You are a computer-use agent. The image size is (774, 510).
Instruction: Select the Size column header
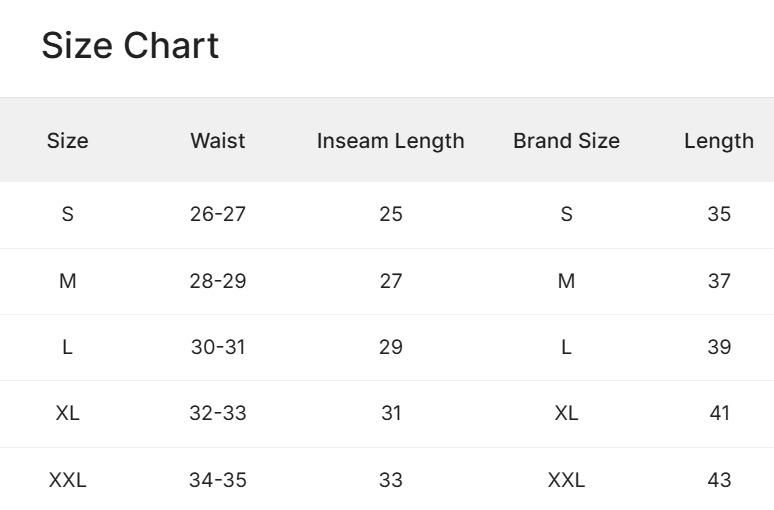point(67,141)
